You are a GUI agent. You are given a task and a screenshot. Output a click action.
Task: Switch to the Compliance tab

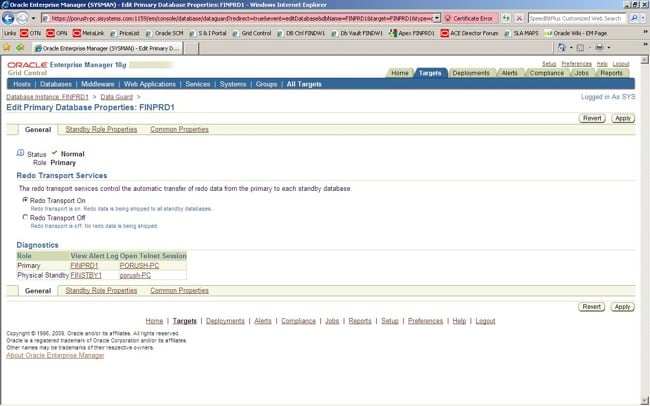click(x=546, y=73)
